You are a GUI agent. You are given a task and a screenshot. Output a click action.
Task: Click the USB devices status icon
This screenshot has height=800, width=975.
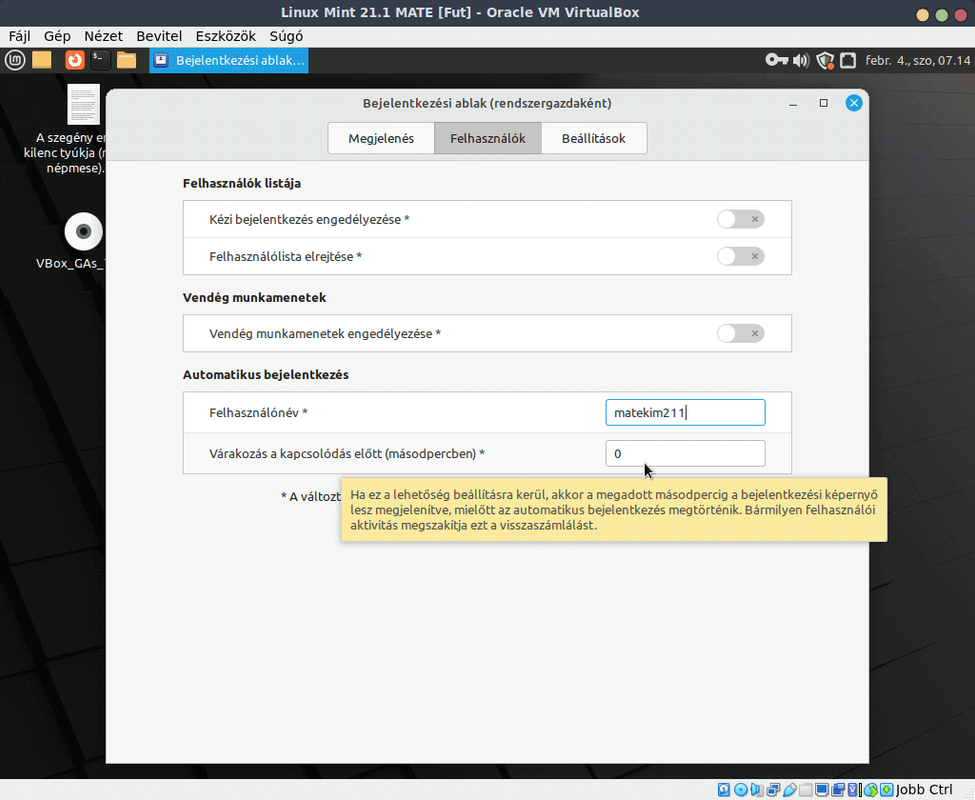pos(790,789)
